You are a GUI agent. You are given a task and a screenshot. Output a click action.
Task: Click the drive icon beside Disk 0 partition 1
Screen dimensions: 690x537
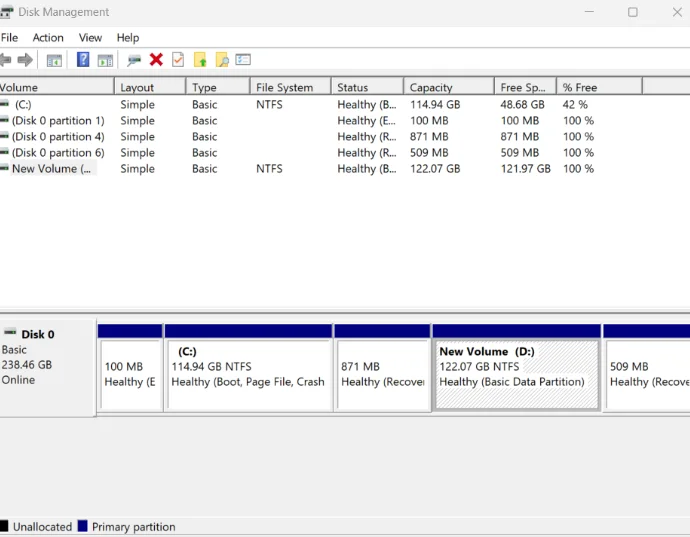(4, 120)
